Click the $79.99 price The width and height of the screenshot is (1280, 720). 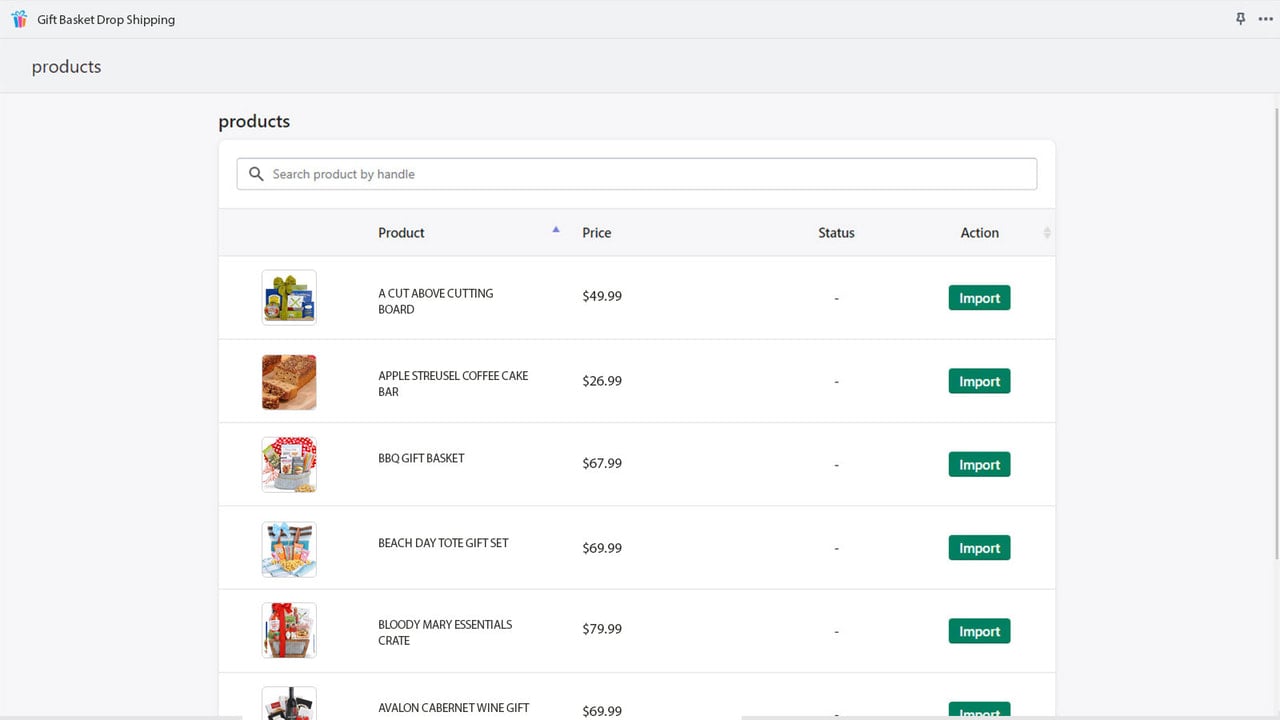(x=602, y=629)
